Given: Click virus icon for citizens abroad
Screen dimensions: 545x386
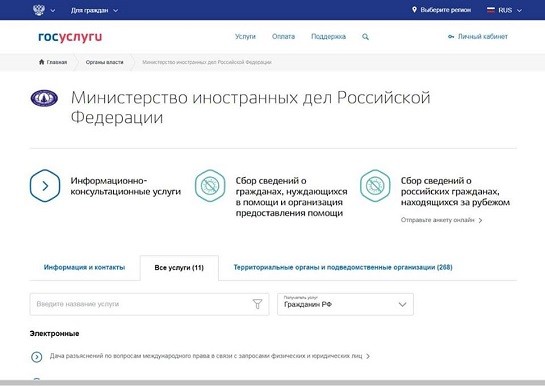Looking at the screenshot, I should [375, 186].
